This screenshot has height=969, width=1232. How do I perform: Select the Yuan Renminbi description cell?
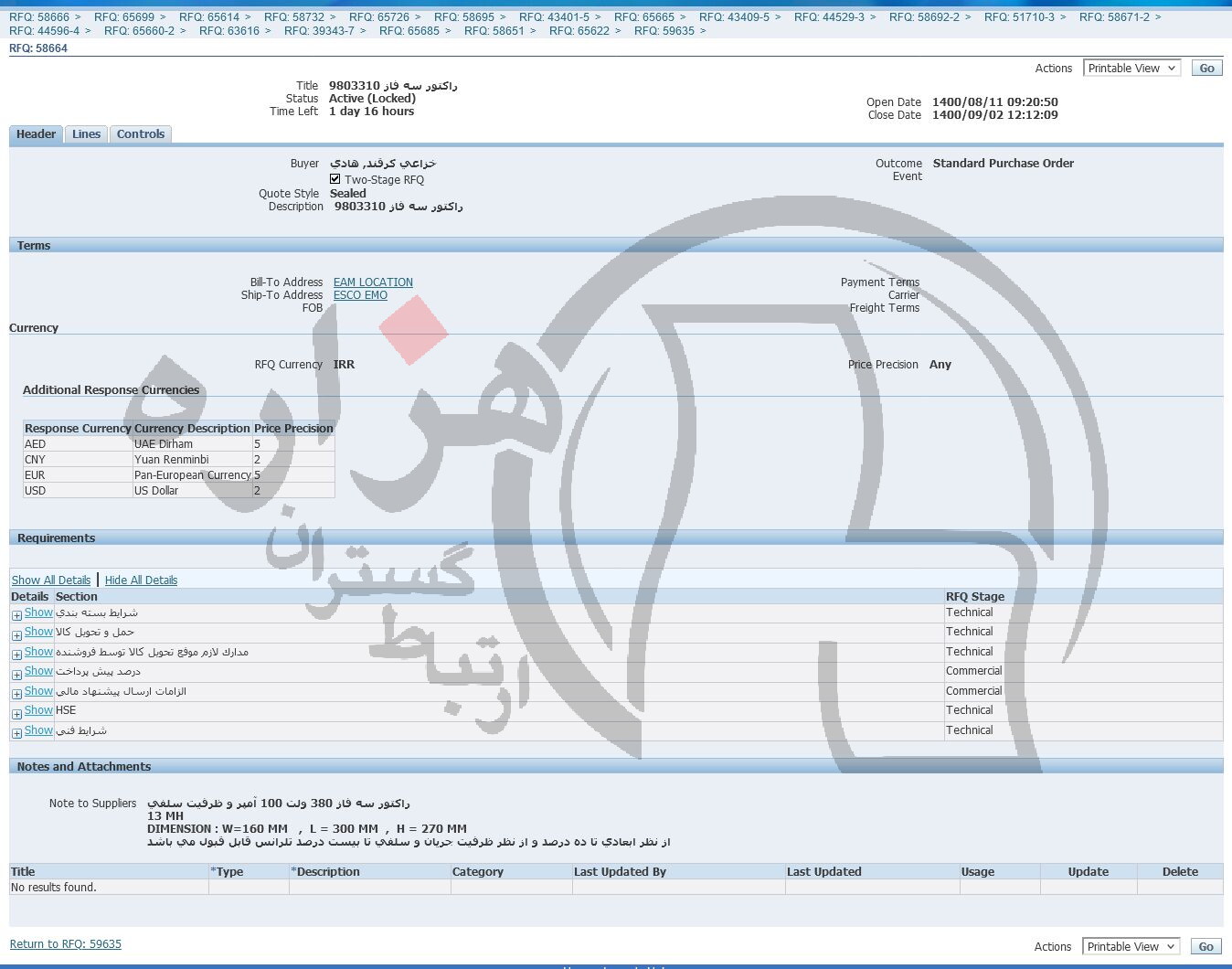[x=193, y=460]
